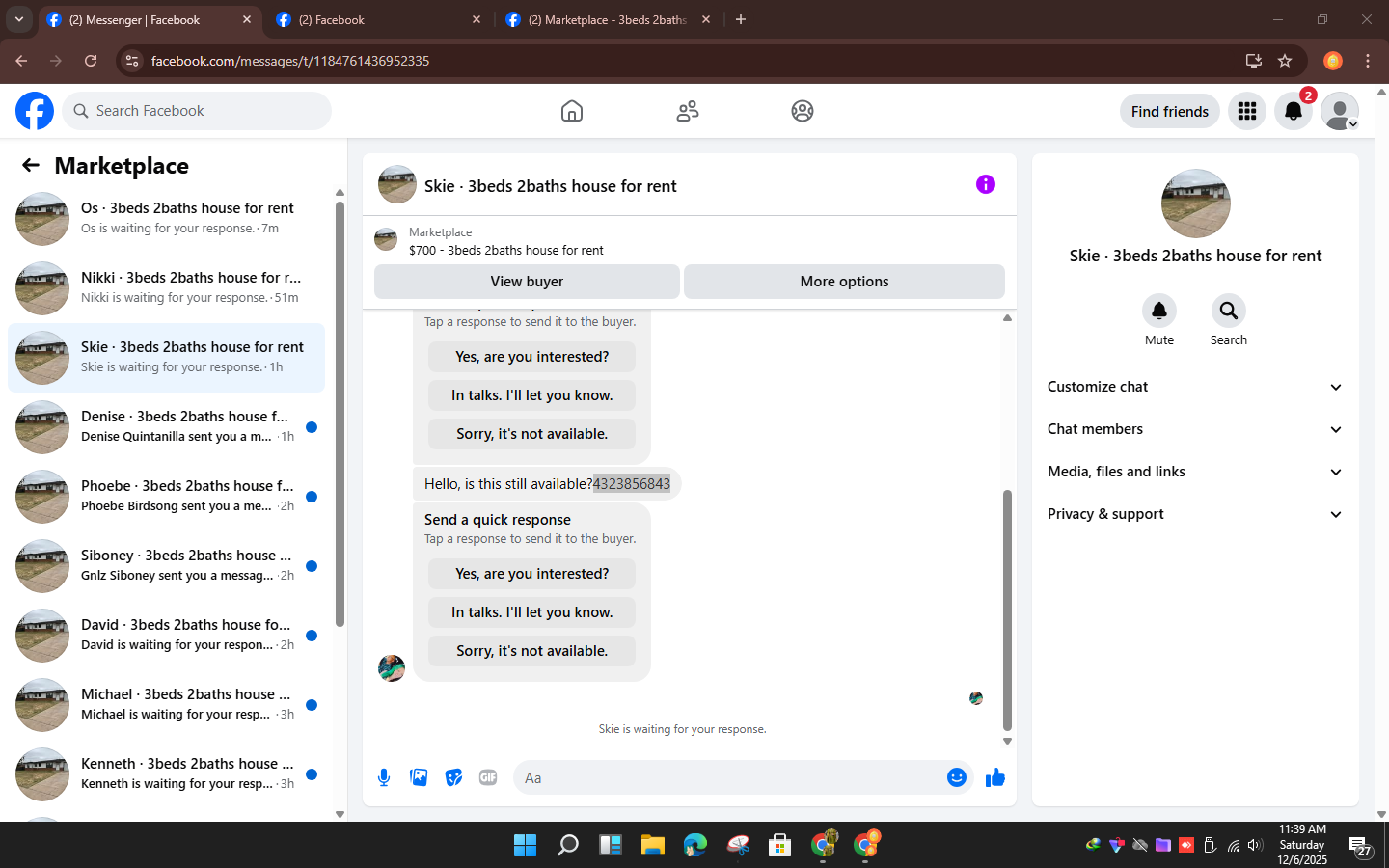Open Siboney conversation in list
The image size is (1389, 868).
click(166, 566)
